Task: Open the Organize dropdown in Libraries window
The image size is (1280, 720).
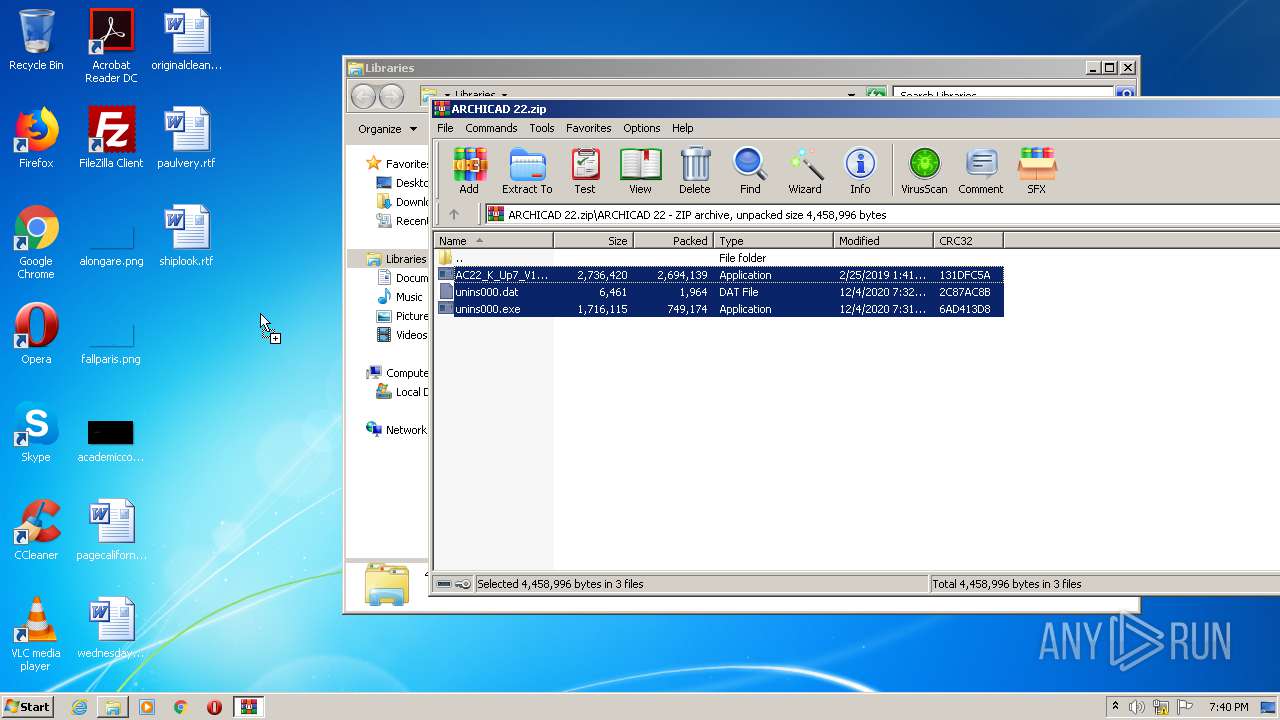Action: pos(388,129)
